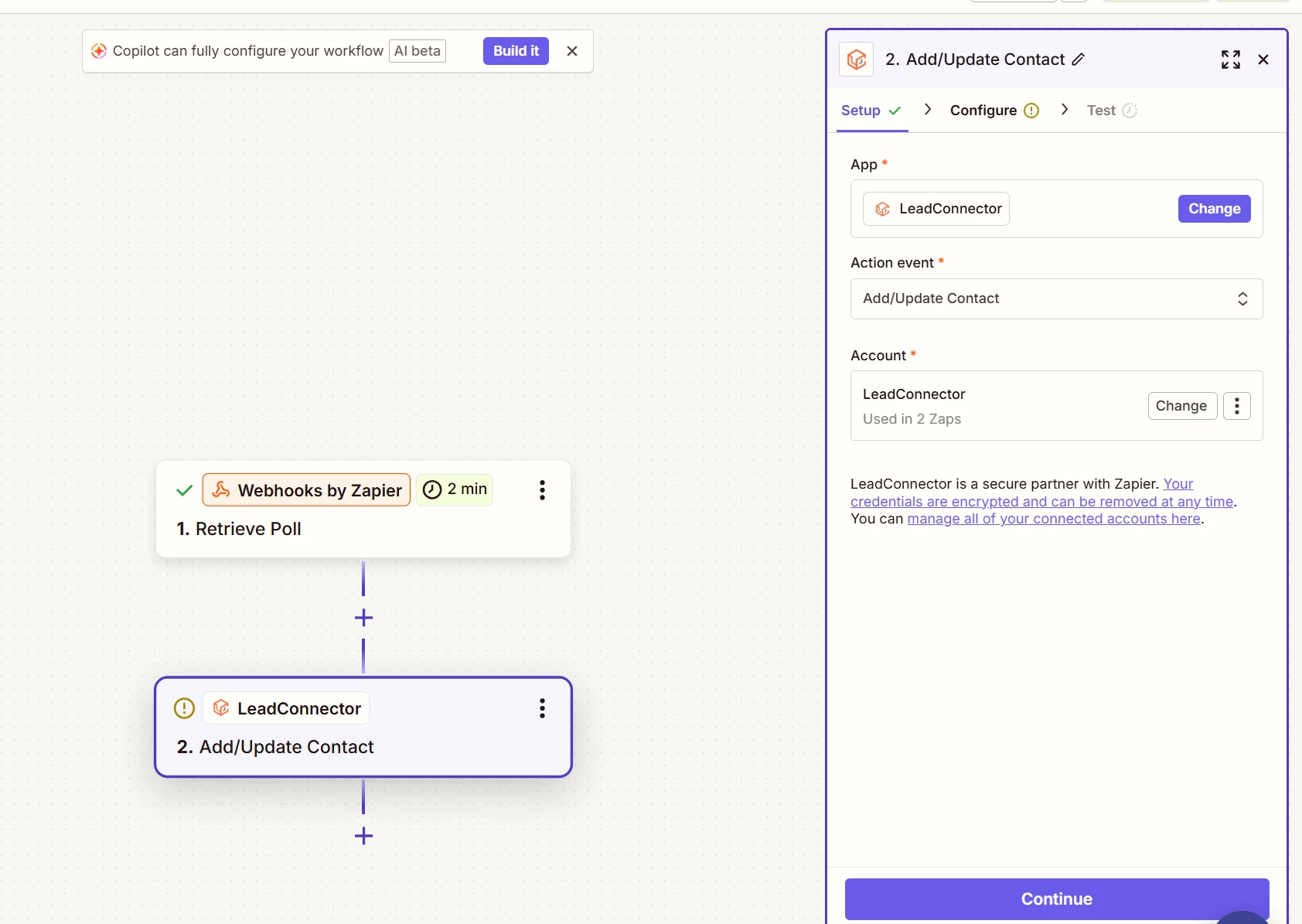The height and width of the screenshot is (924, 1302).
Task: Click the 'Used in 2 Zaps' text
Action: point(912,419)
